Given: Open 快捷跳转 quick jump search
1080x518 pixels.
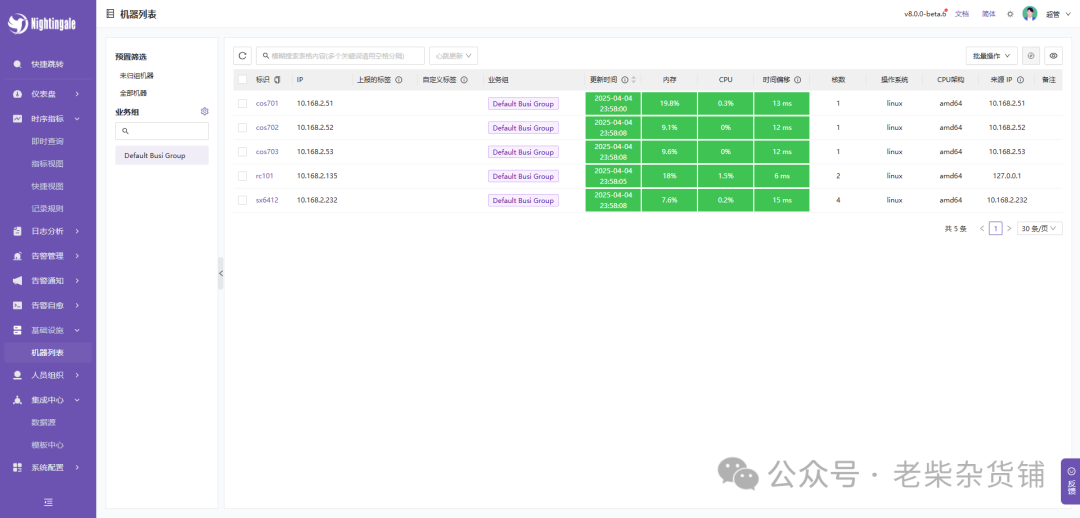Looking at the screenshot, I should point(48,64).
